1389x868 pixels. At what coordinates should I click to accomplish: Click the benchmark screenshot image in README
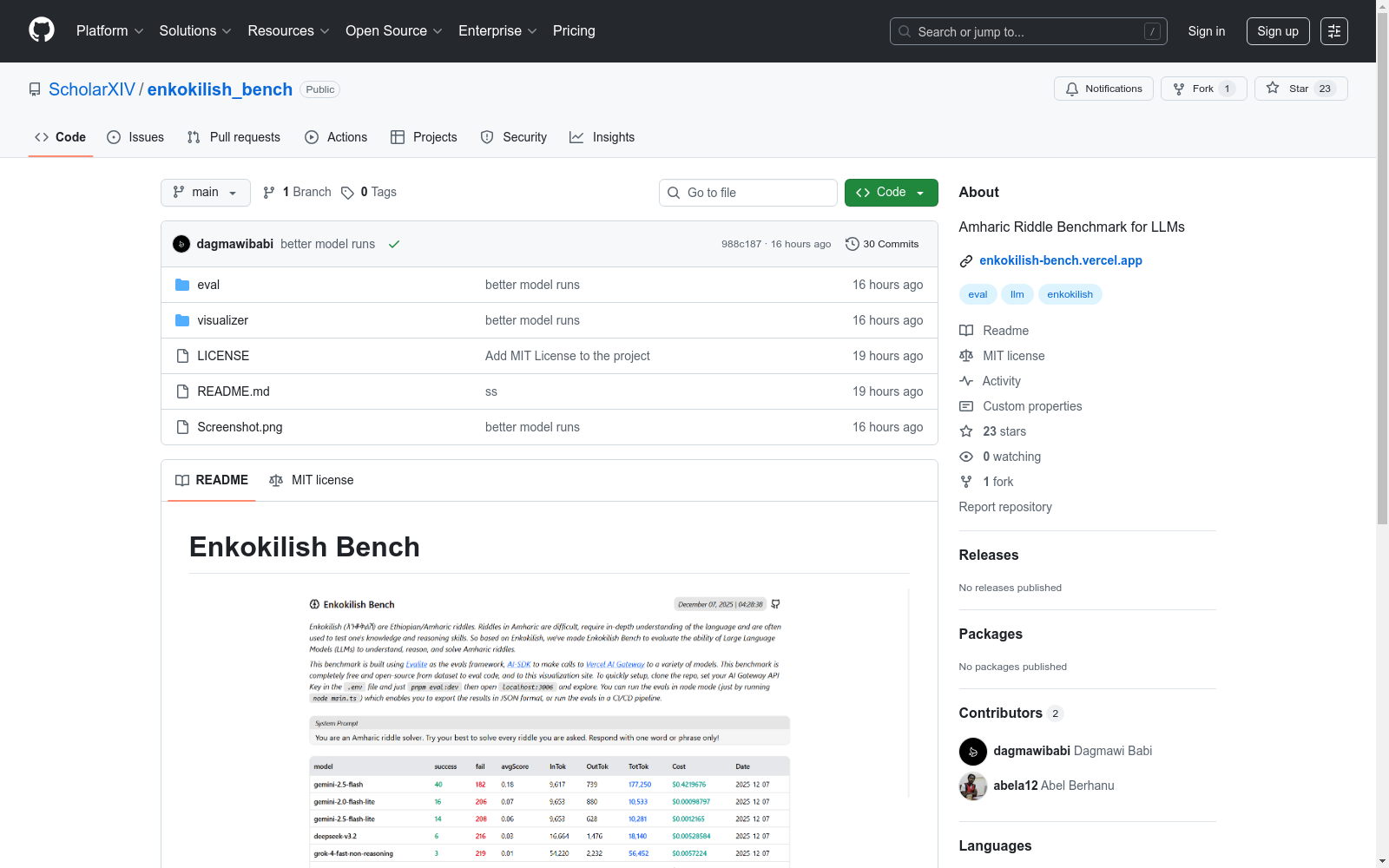[x=550, y=727]
